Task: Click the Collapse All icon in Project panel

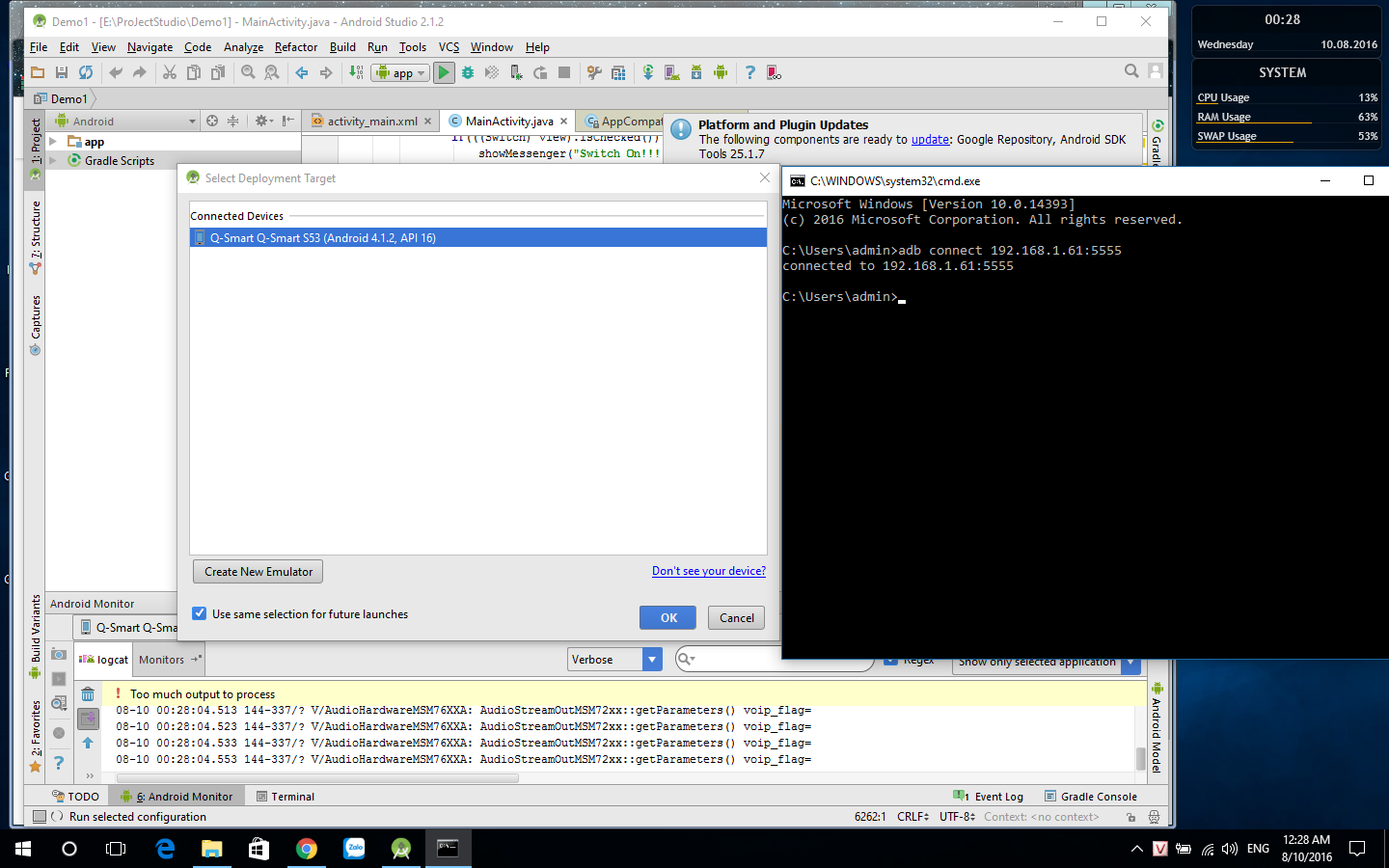Action: coord(232,121)
